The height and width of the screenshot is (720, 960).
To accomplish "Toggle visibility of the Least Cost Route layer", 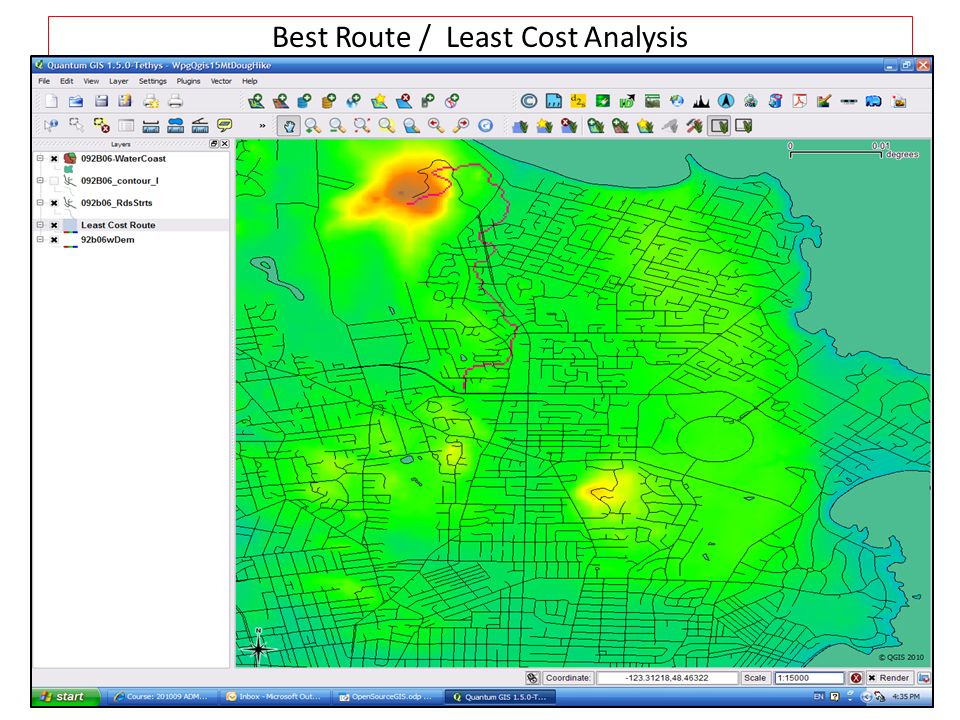I will tap(54, 225).
